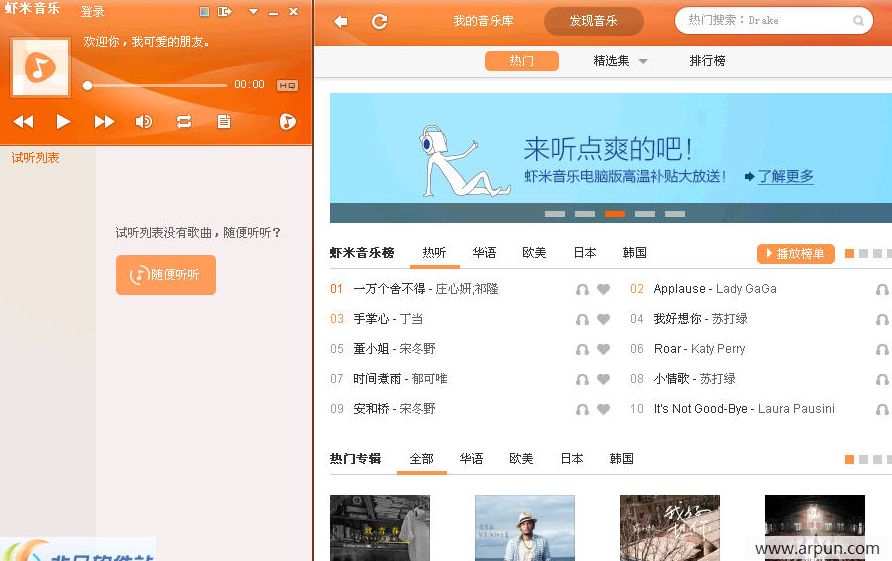Click the panel collapse icon in title bar

[x=225, y=11]
